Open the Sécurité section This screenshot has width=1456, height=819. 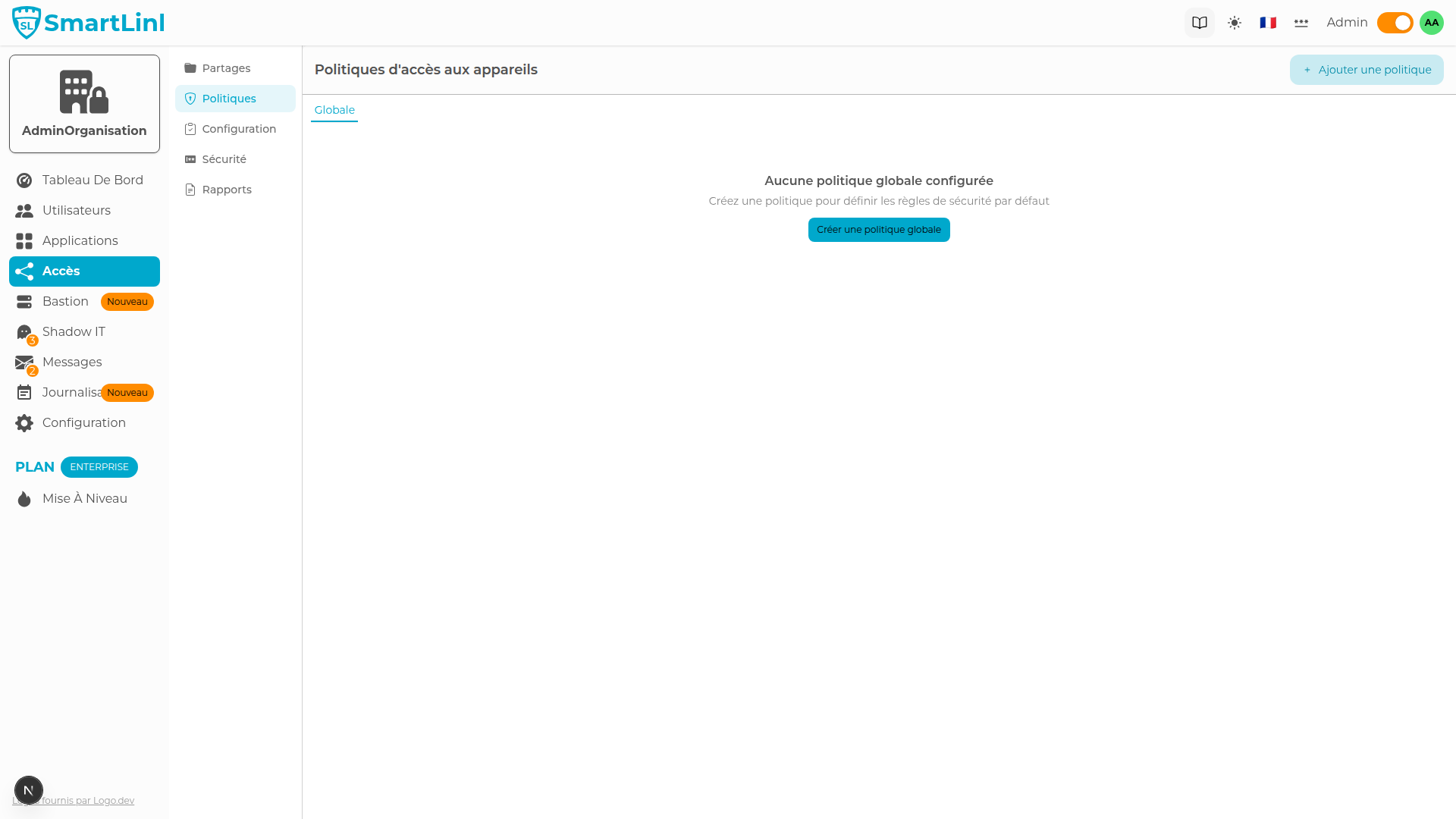pyautogui.click(x=223, y=159)
